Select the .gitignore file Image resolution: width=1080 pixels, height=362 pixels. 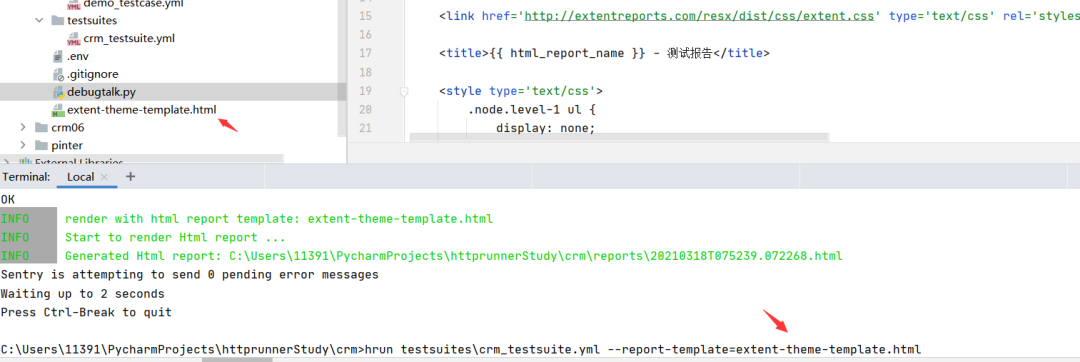(x=92, y=74)
